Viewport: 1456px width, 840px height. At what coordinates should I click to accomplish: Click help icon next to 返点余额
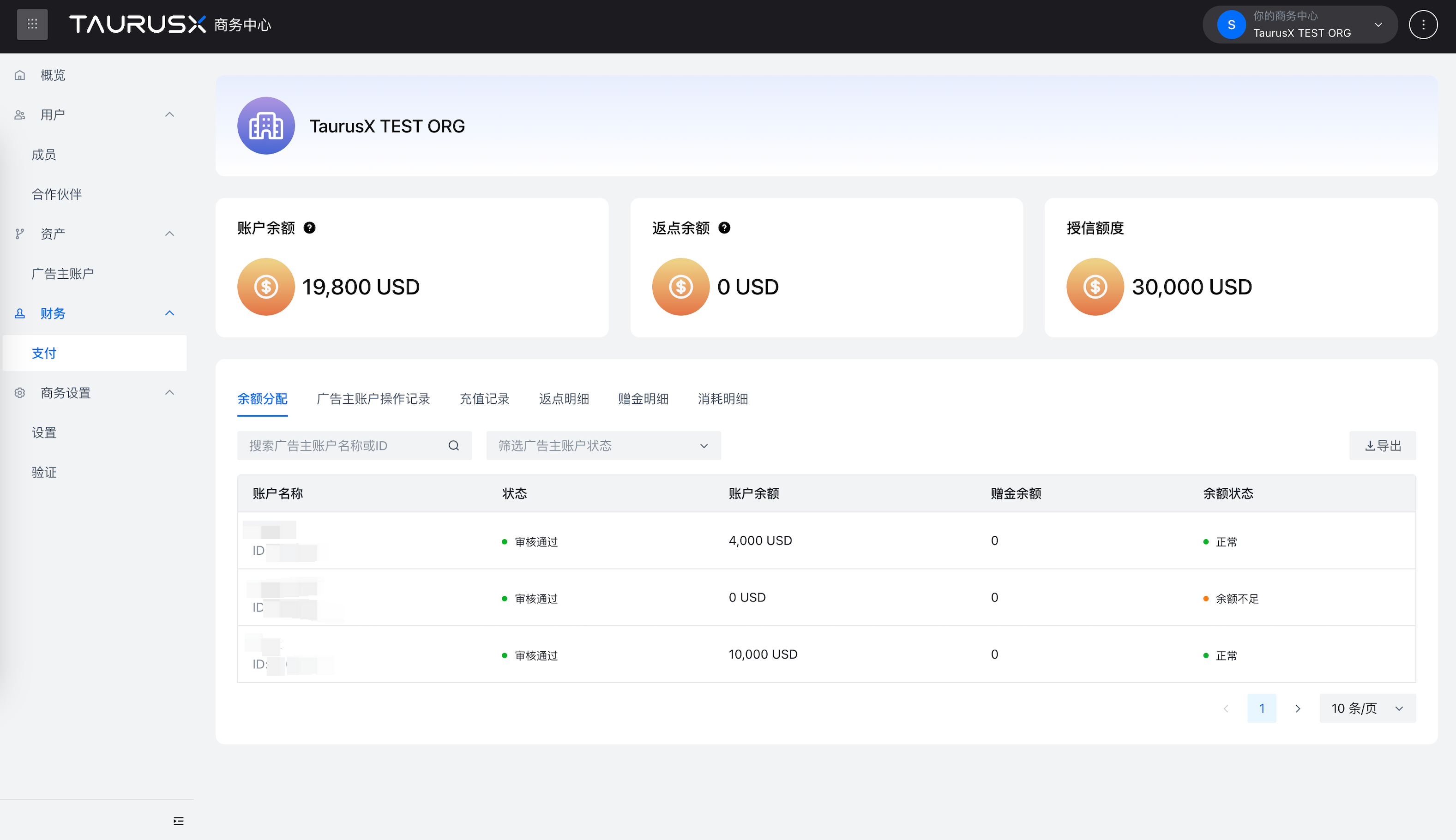pyautogui.click(x=725, y=228)
